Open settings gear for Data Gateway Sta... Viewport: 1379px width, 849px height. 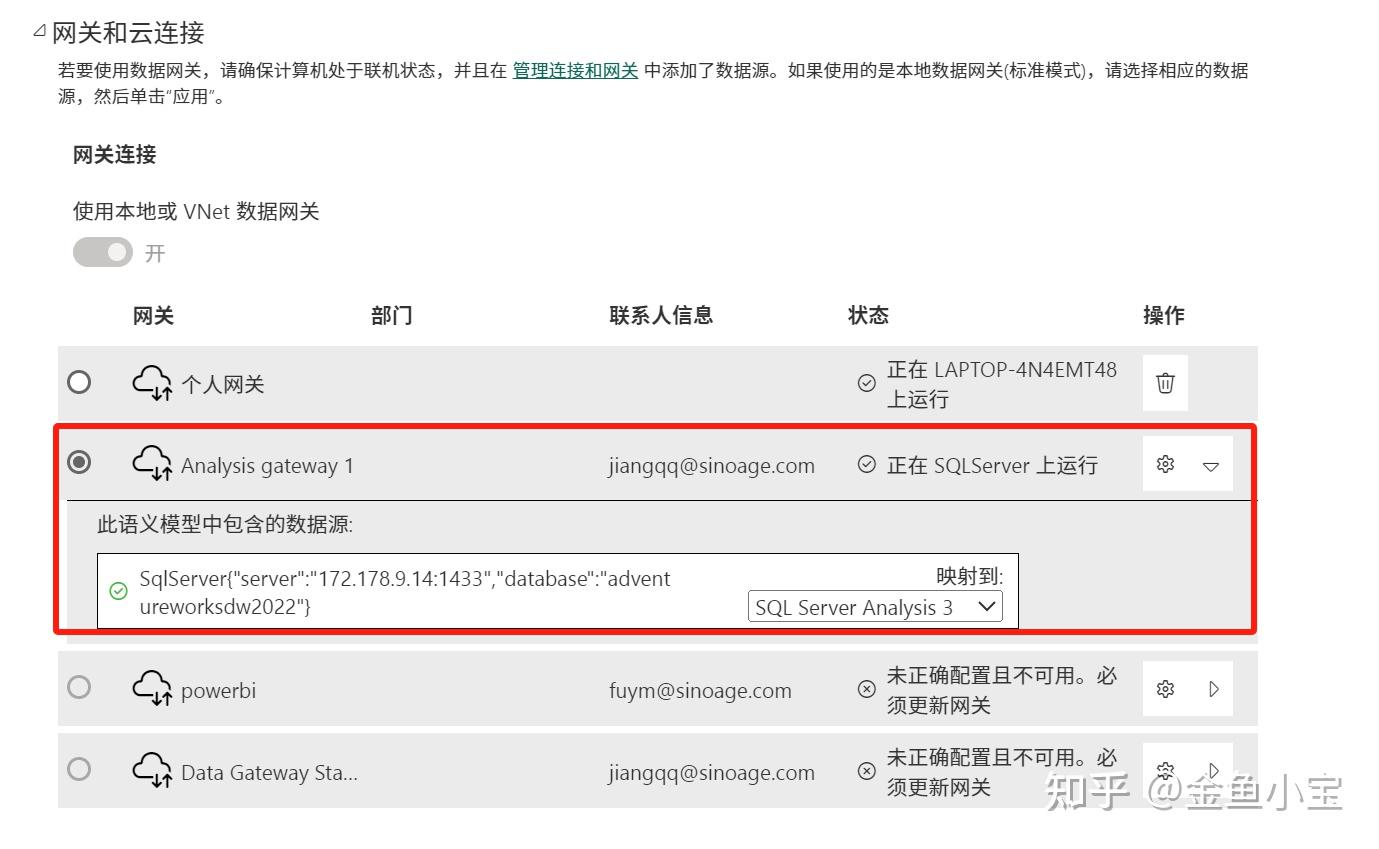pos(1164,770)
